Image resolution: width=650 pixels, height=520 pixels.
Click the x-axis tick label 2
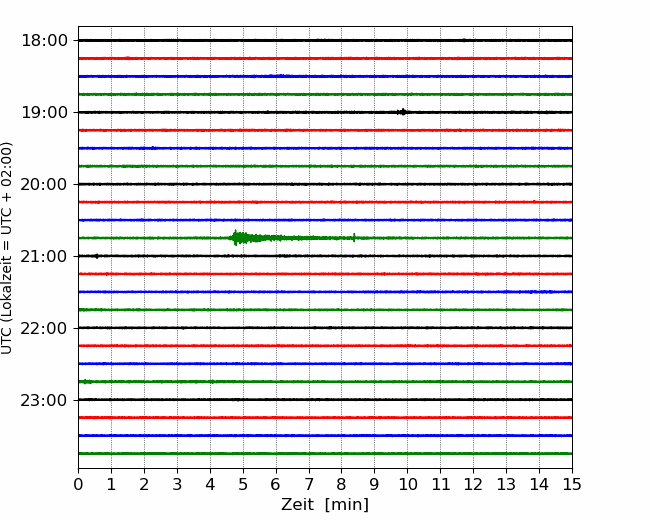tap(144, 484)
